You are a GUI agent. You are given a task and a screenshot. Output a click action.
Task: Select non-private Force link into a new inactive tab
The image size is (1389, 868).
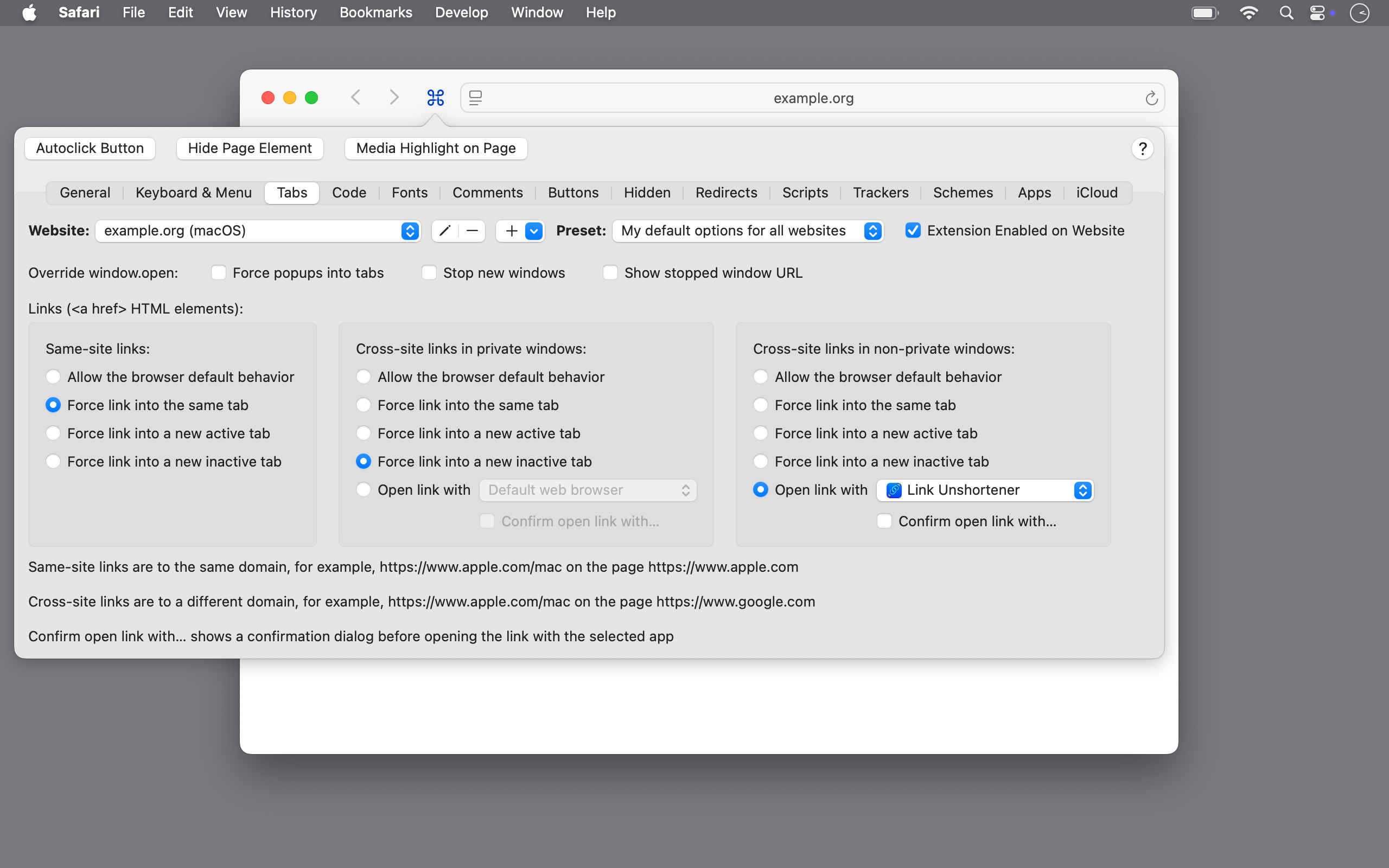[x=761, y=462]
